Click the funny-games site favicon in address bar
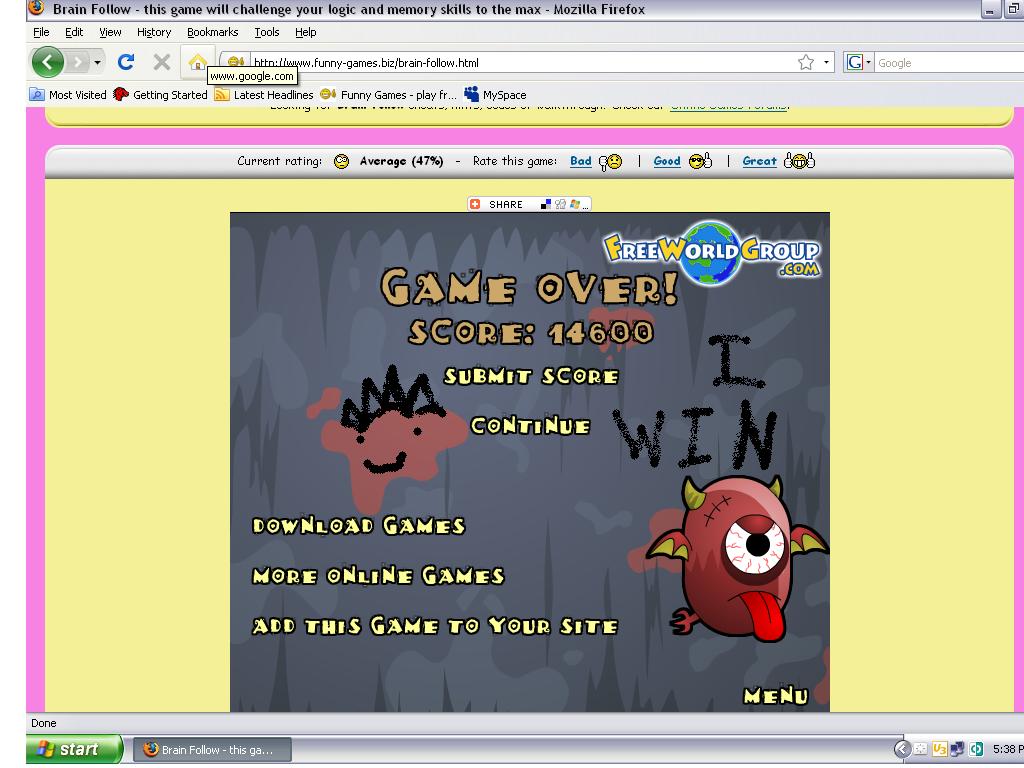 (x=236, y=62)
